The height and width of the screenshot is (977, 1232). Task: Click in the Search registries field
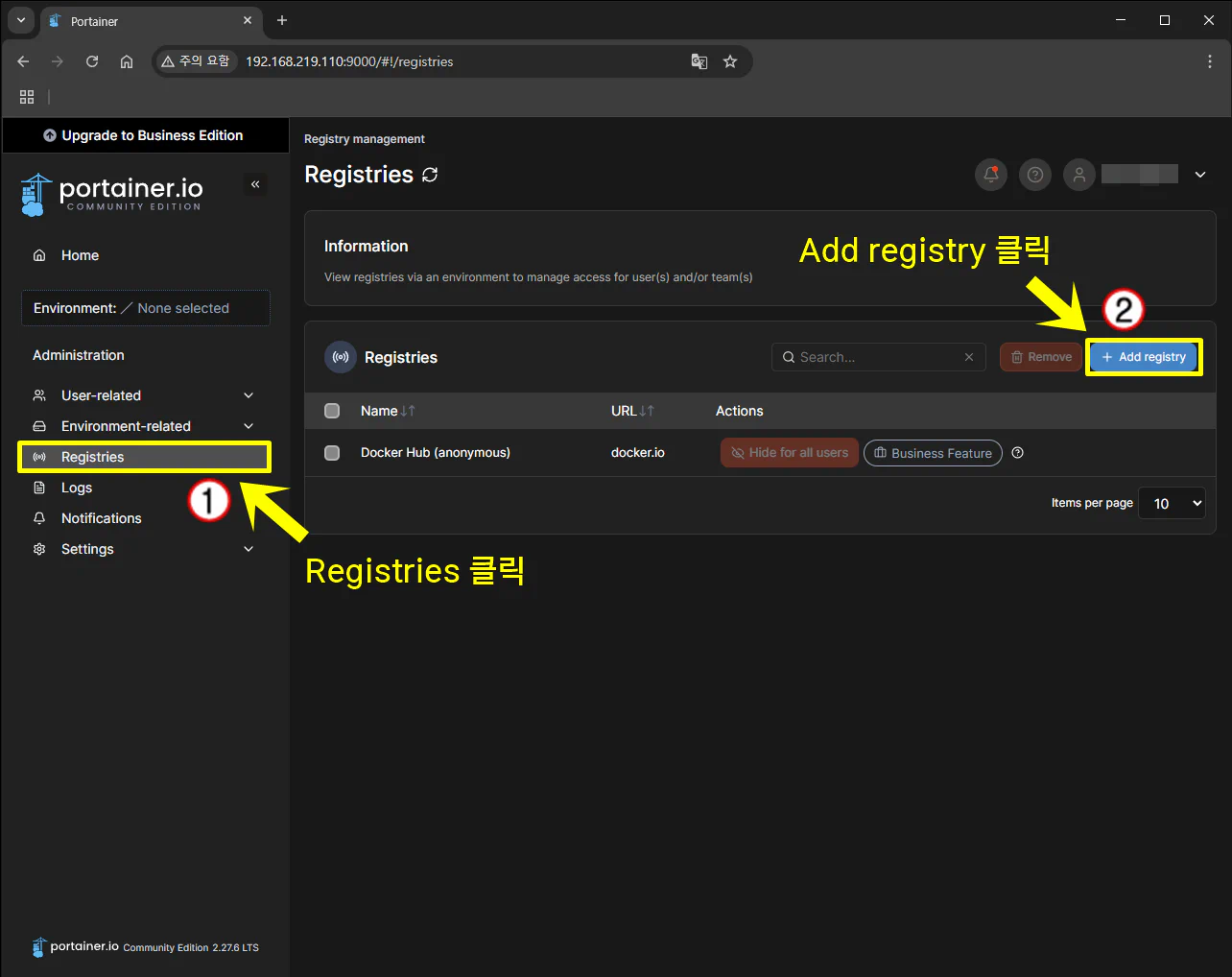[x=878, y=357]
